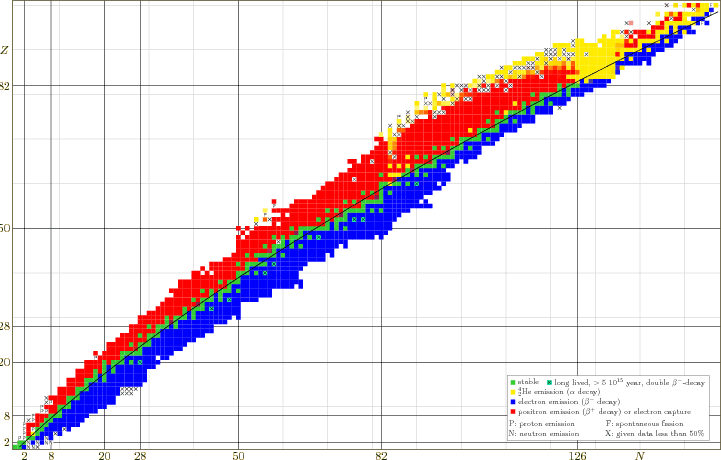This screenshot has height=460, width=721.
Task: Click the '82' tick label on the neutron axis
Action: [x=381, y=456]
